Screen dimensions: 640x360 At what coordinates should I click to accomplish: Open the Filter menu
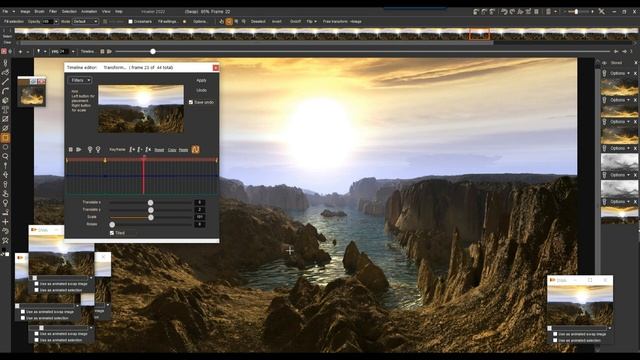point(53,11)
